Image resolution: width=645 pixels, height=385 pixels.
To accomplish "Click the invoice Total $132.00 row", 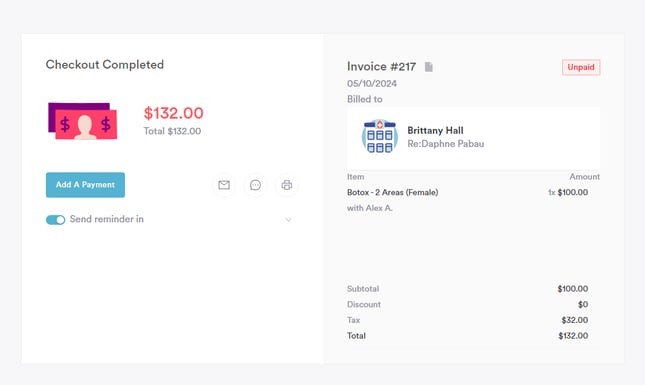I will point(467,336).
